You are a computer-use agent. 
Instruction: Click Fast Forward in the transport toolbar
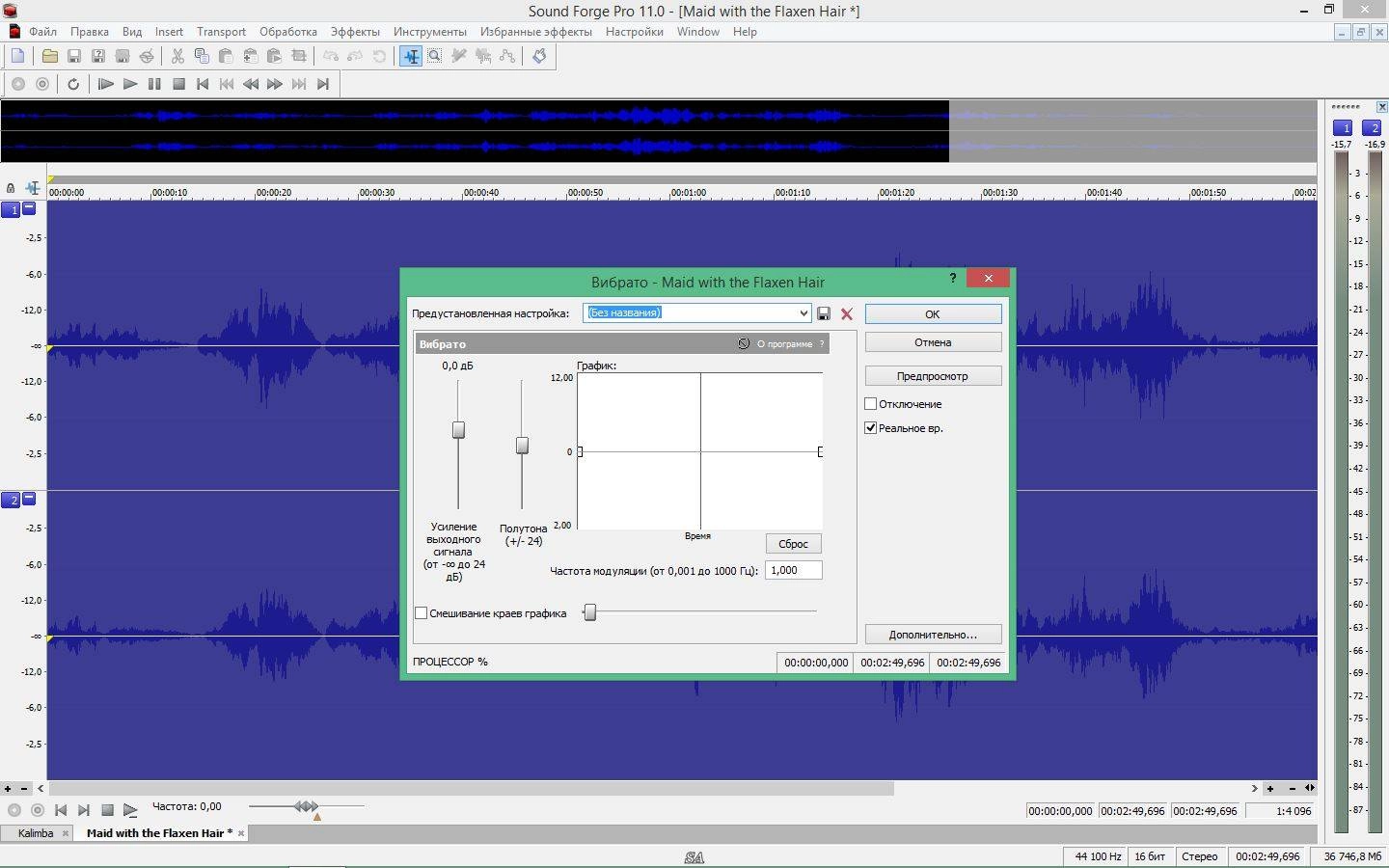point(275,84)
